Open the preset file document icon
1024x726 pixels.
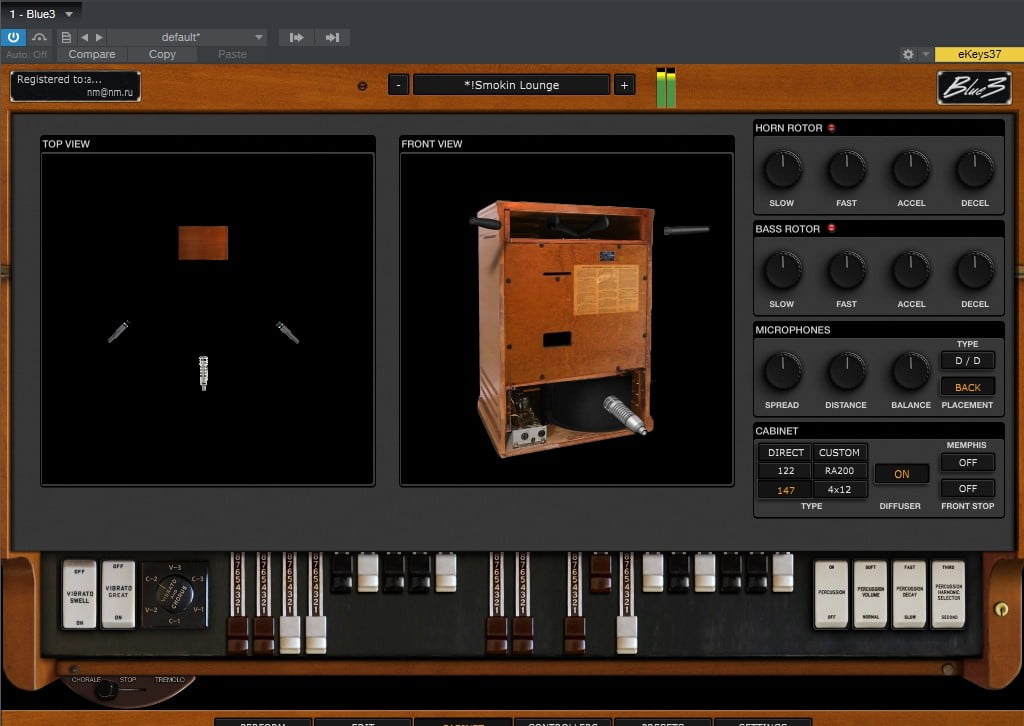66,37
